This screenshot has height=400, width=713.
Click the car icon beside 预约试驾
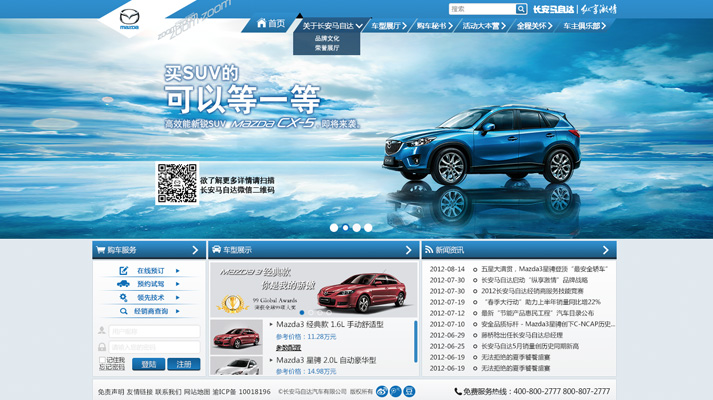pos(123,284)
